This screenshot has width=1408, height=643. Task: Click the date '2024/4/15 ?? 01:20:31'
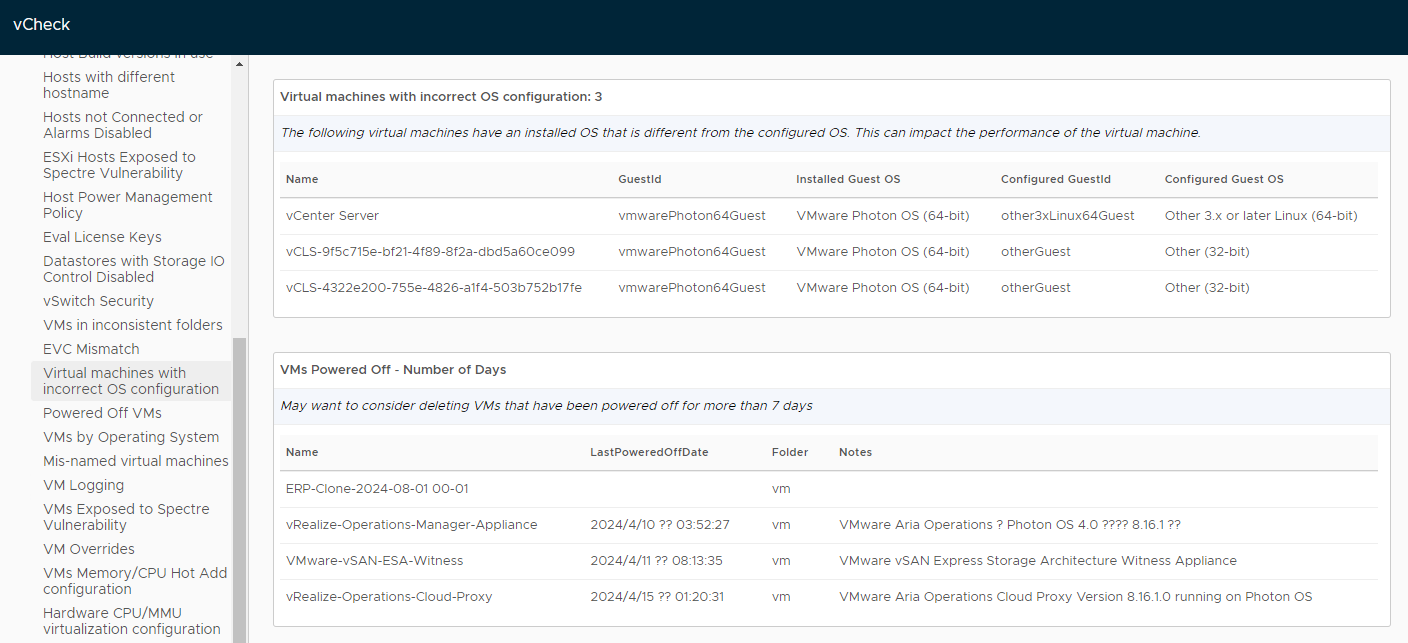click(657, 596)
